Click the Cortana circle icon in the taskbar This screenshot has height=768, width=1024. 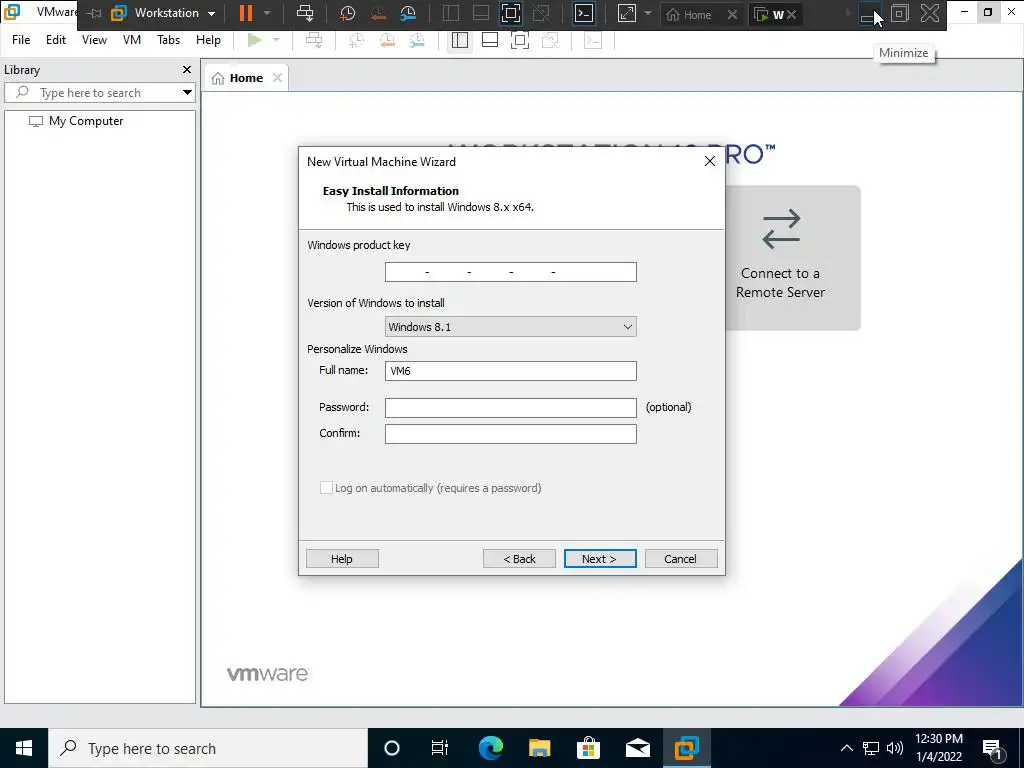pyautogui.click(x=392, y=748)
